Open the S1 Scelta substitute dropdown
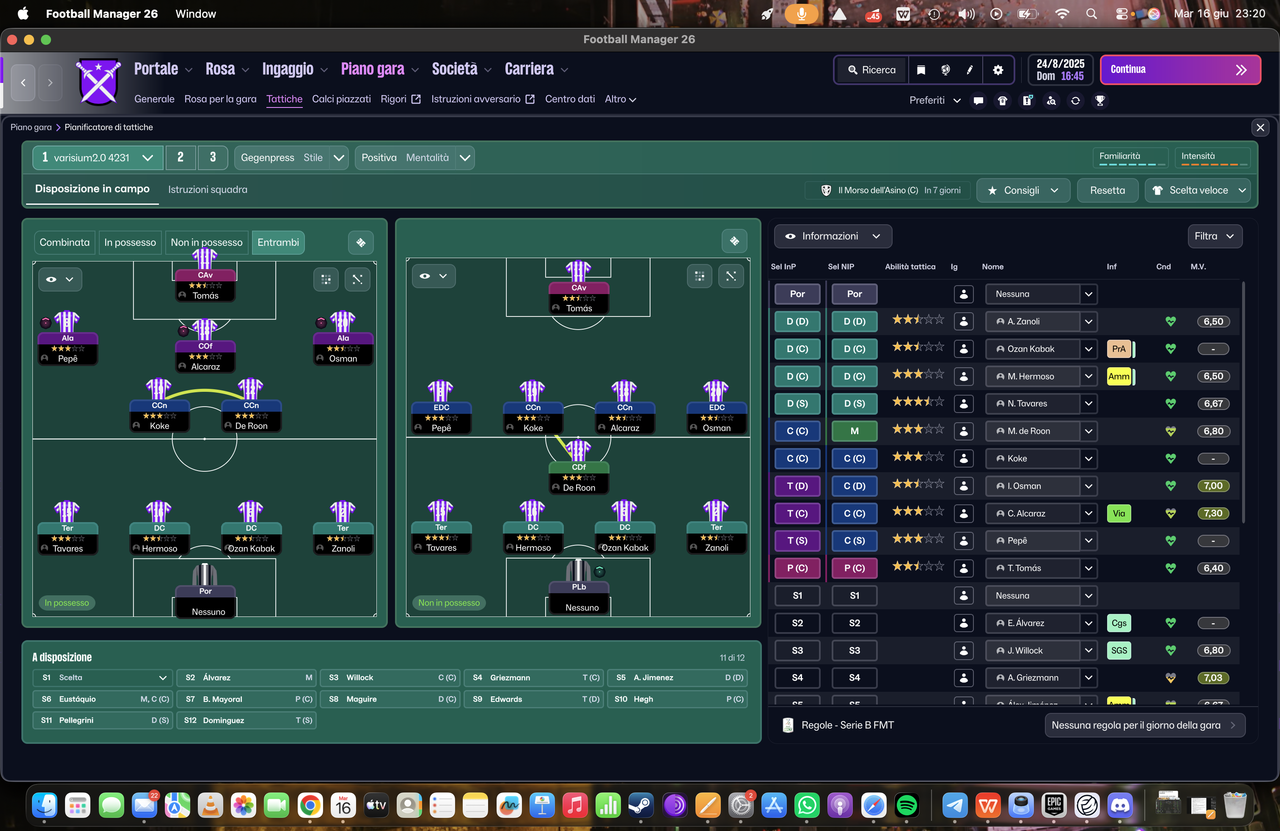This screenshot has width=1280, height=831. (x=103, y=678)
